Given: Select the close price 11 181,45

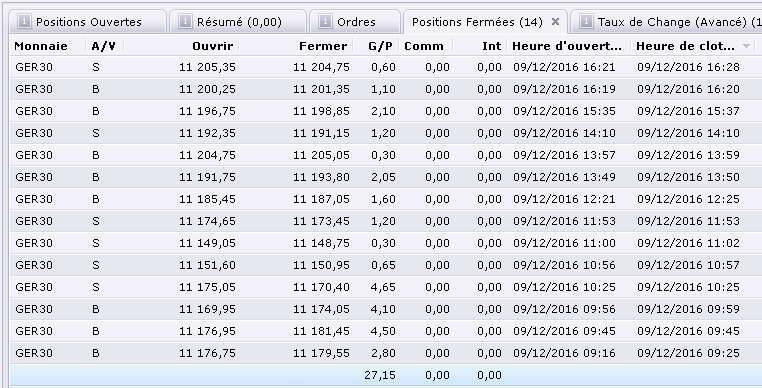Looking at the screenshot, I should pos(321,331).
